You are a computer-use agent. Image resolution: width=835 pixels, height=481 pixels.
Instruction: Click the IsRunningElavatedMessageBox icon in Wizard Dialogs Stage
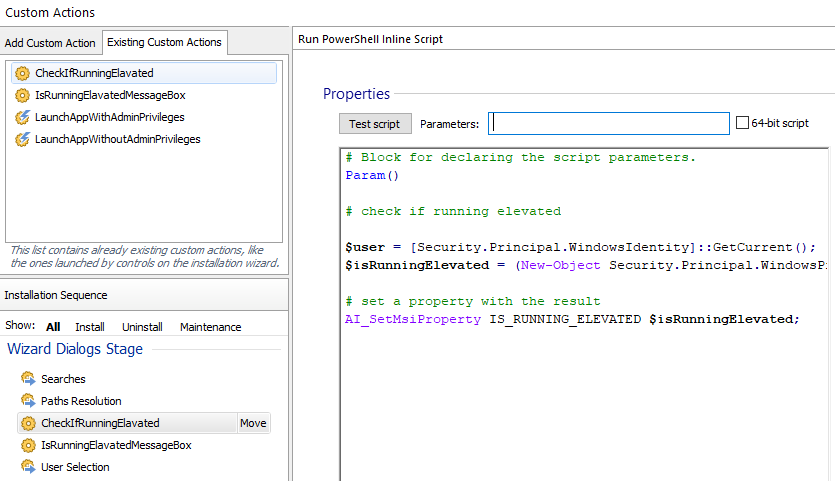pos(28,445)
